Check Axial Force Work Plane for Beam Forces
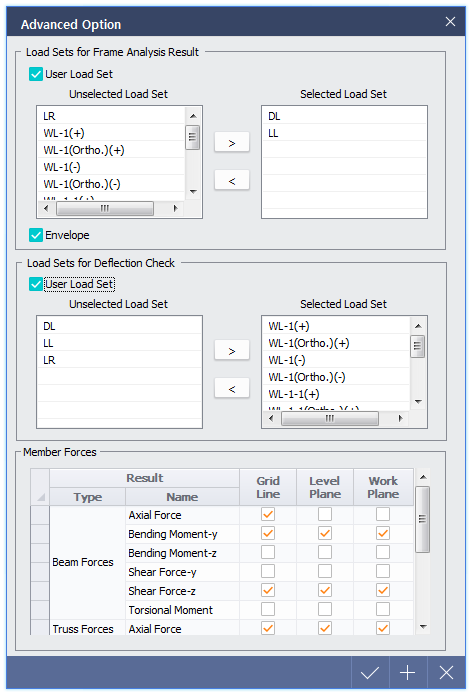Screen dimensions: 472x695 pyautogui.click(x=383, y=515)
